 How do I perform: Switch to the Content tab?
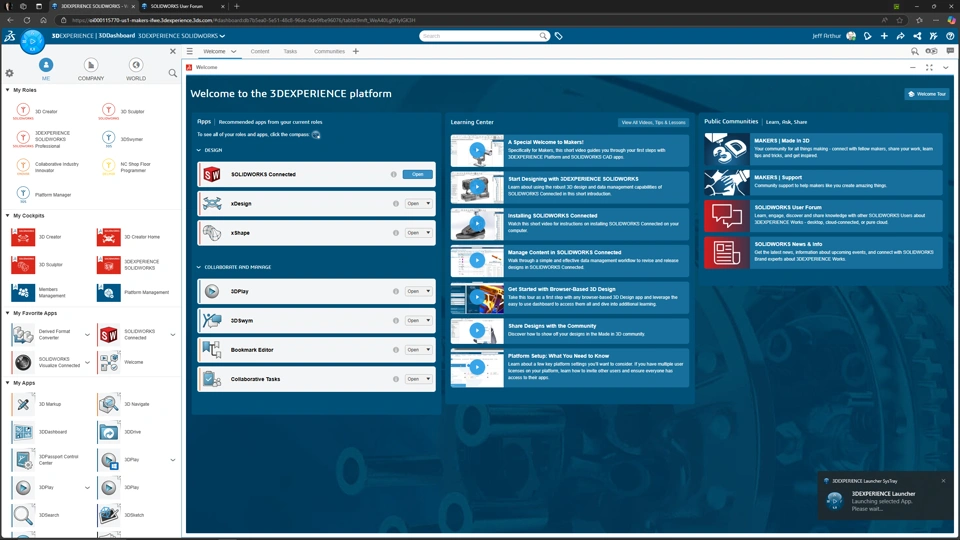pos(260,51)
